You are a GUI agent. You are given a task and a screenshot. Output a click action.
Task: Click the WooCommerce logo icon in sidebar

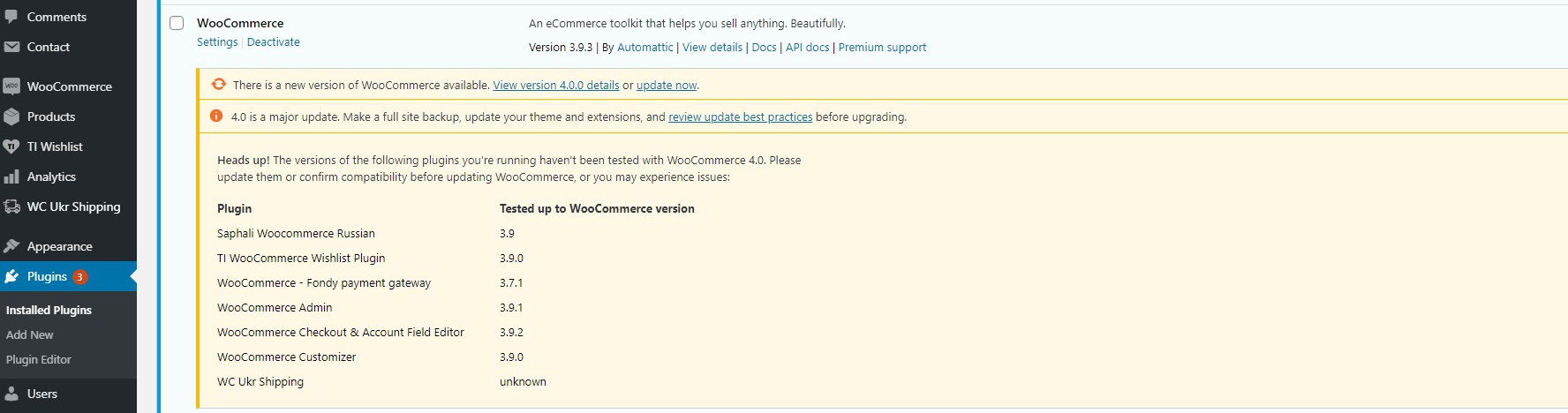[11, 86]
